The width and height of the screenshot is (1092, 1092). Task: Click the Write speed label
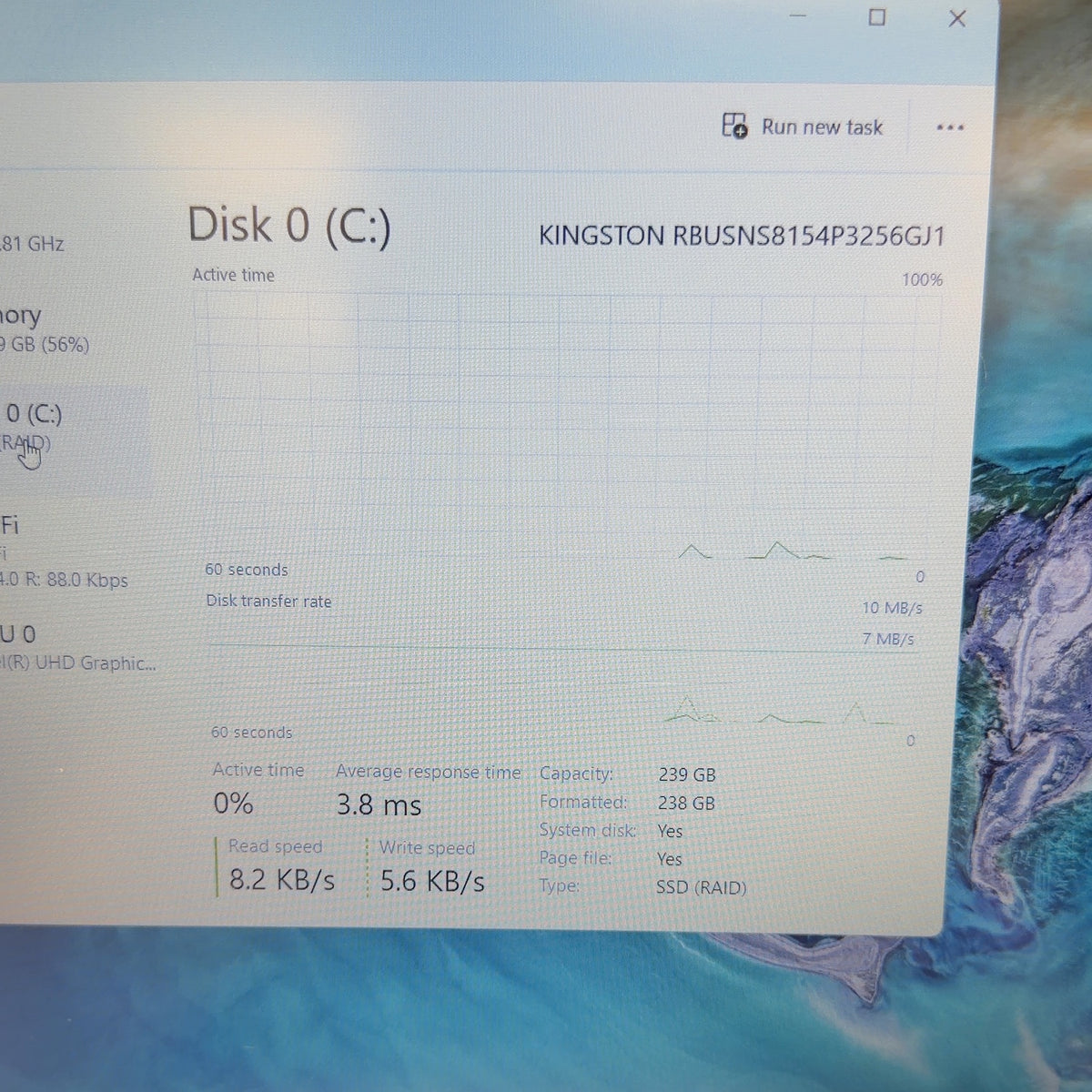pyautogui.click(x=427, y=848)
